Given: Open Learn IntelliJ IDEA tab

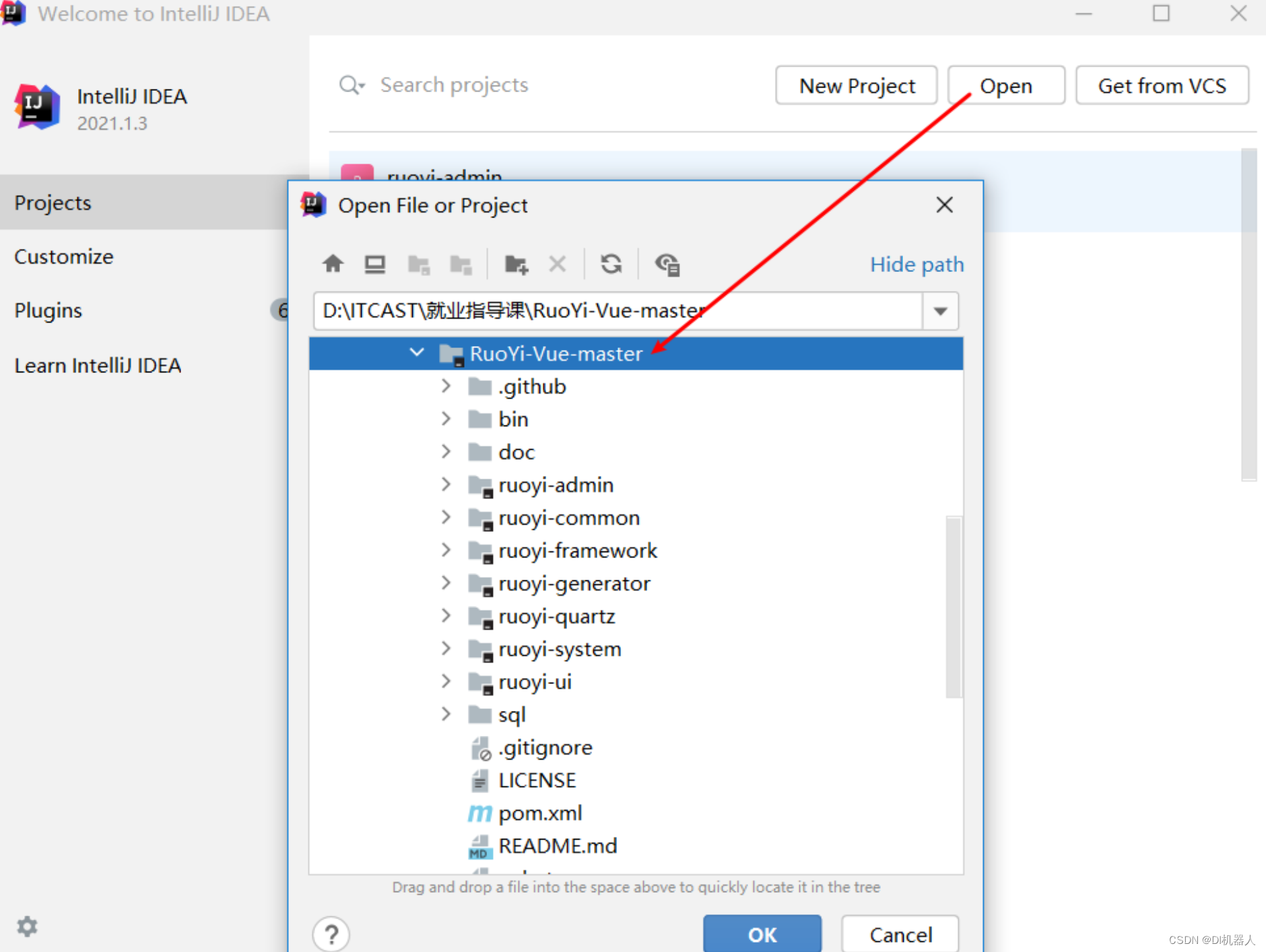Looking at the screenshot, I should (x=144, y=366).
